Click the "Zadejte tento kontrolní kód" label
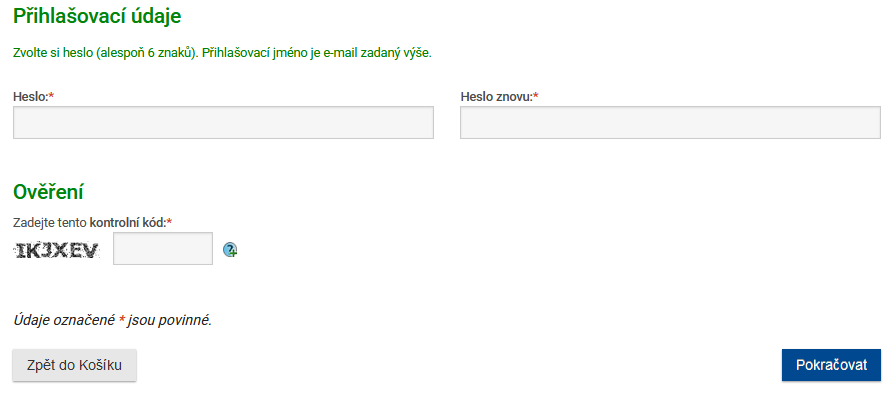The width and height of the screenshot is (889, 403). 89,221
